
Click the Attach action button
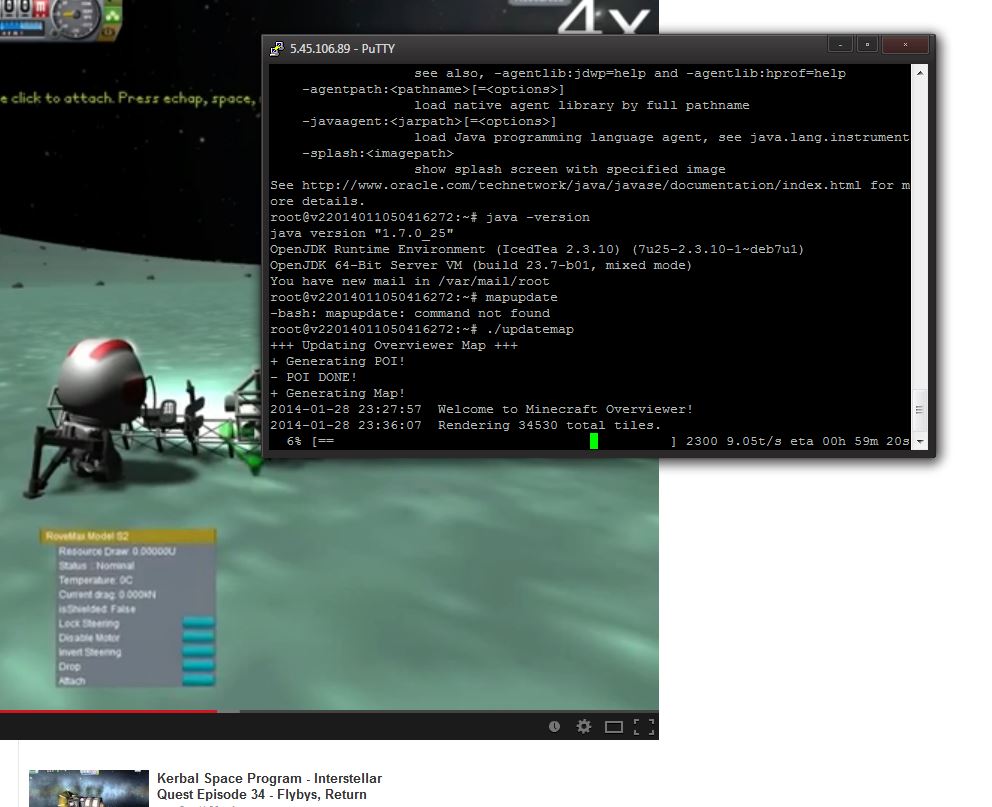[x=198, y=681]
